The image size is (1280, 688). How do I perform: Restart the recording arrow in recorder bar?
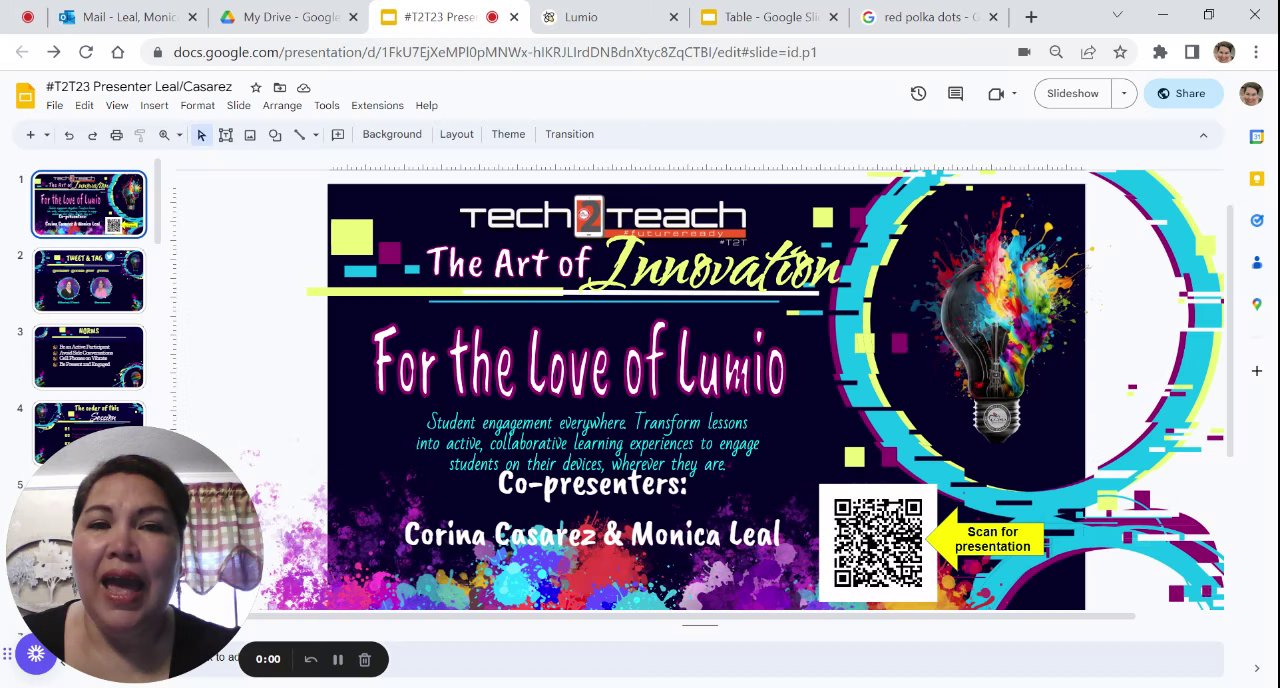click(x=311, y=659)
